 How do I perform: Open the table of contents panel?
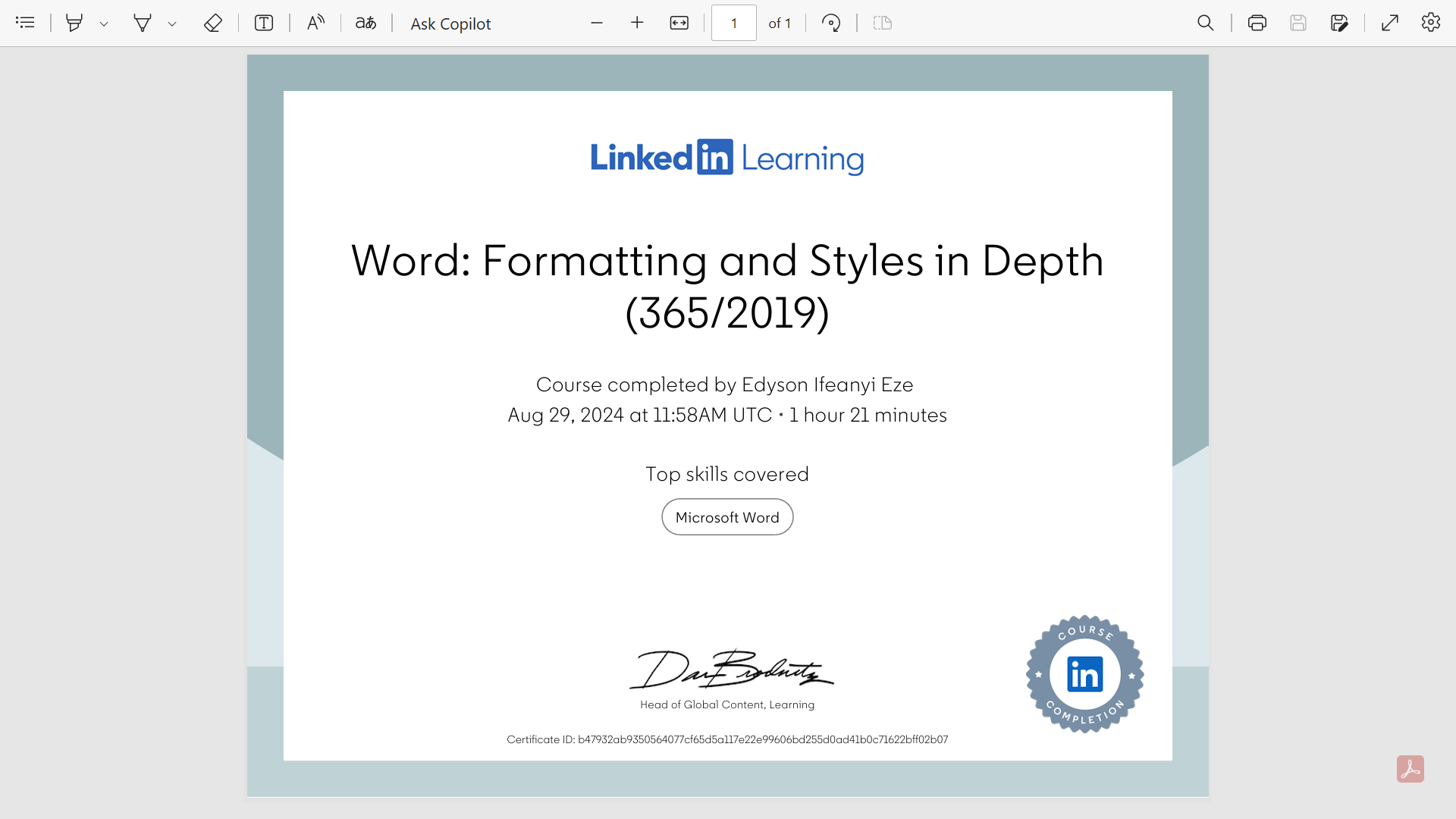[x=25, y=23]
